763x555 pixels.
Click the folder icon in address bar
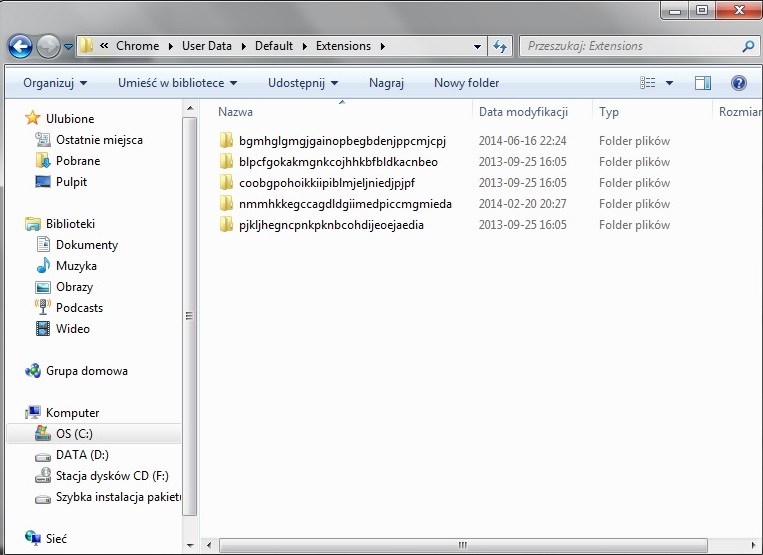[x=87, y=46]
